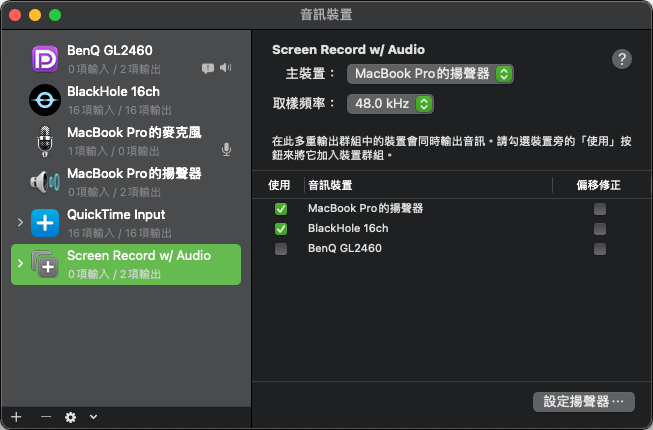This screenshot has height=430, width=653.
Task: Click the Screen Record w/ Audio heading in details
Action: tap(349, 50)
